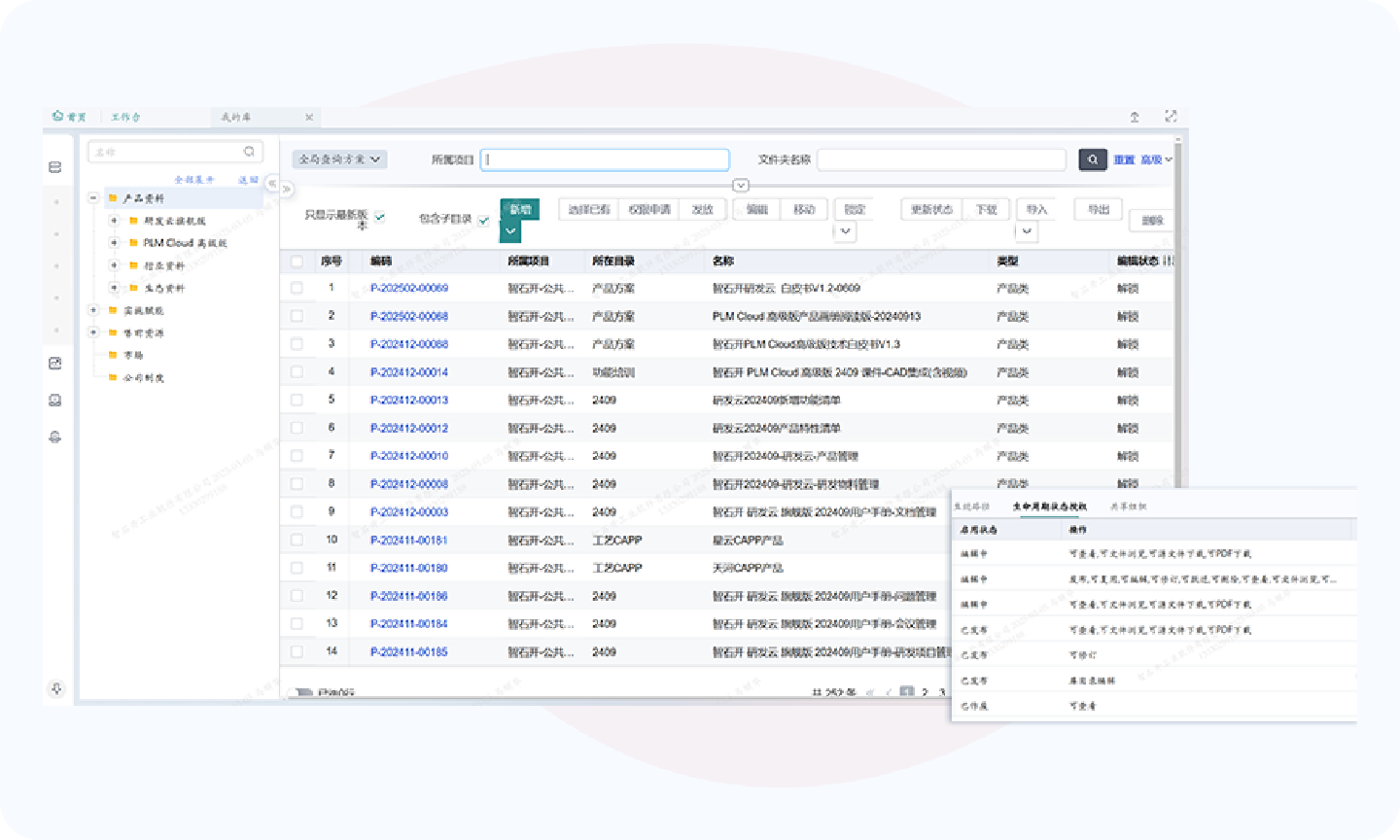Image resolution: width=1400 pixels, height=840 pixels.
Task: Collapse the 产品资料 root tree node
Action: click(93, 198)
